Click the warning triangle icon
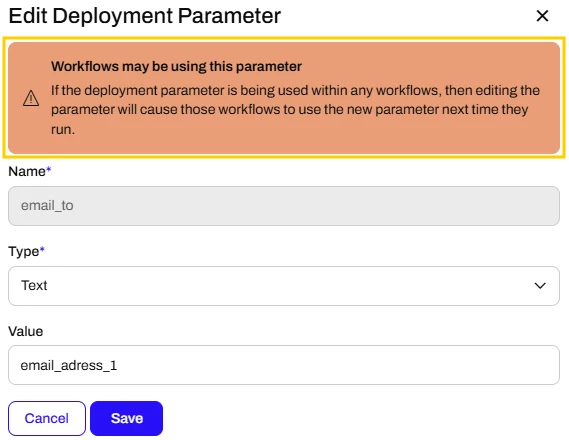Image resolution: width=569 pixels, height=440 pixels. [x=31, y=98]
